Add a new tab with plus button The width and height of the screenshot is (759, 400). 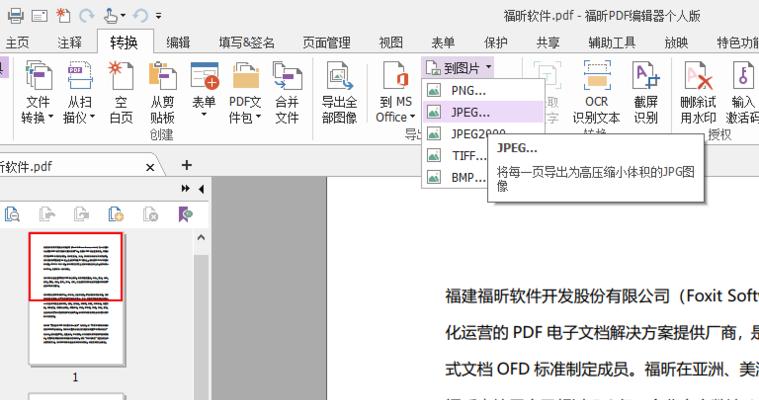186,165
